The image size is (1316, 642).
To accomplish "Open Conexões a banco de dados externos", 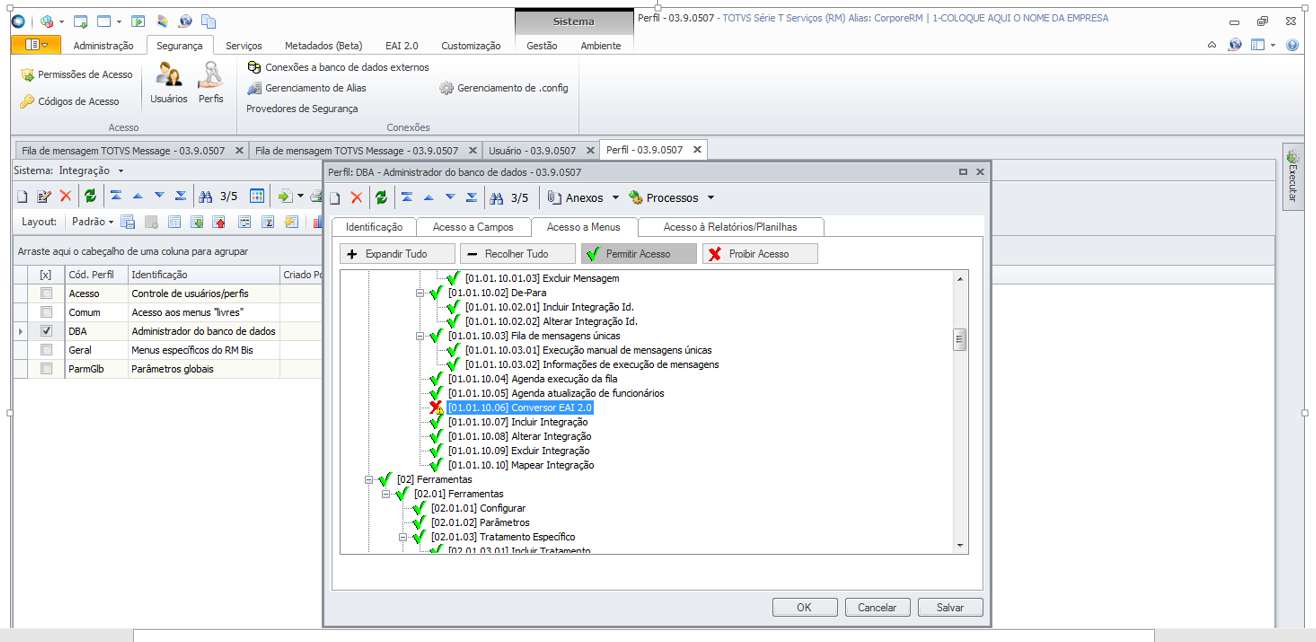I will click(x=338, y=67).
